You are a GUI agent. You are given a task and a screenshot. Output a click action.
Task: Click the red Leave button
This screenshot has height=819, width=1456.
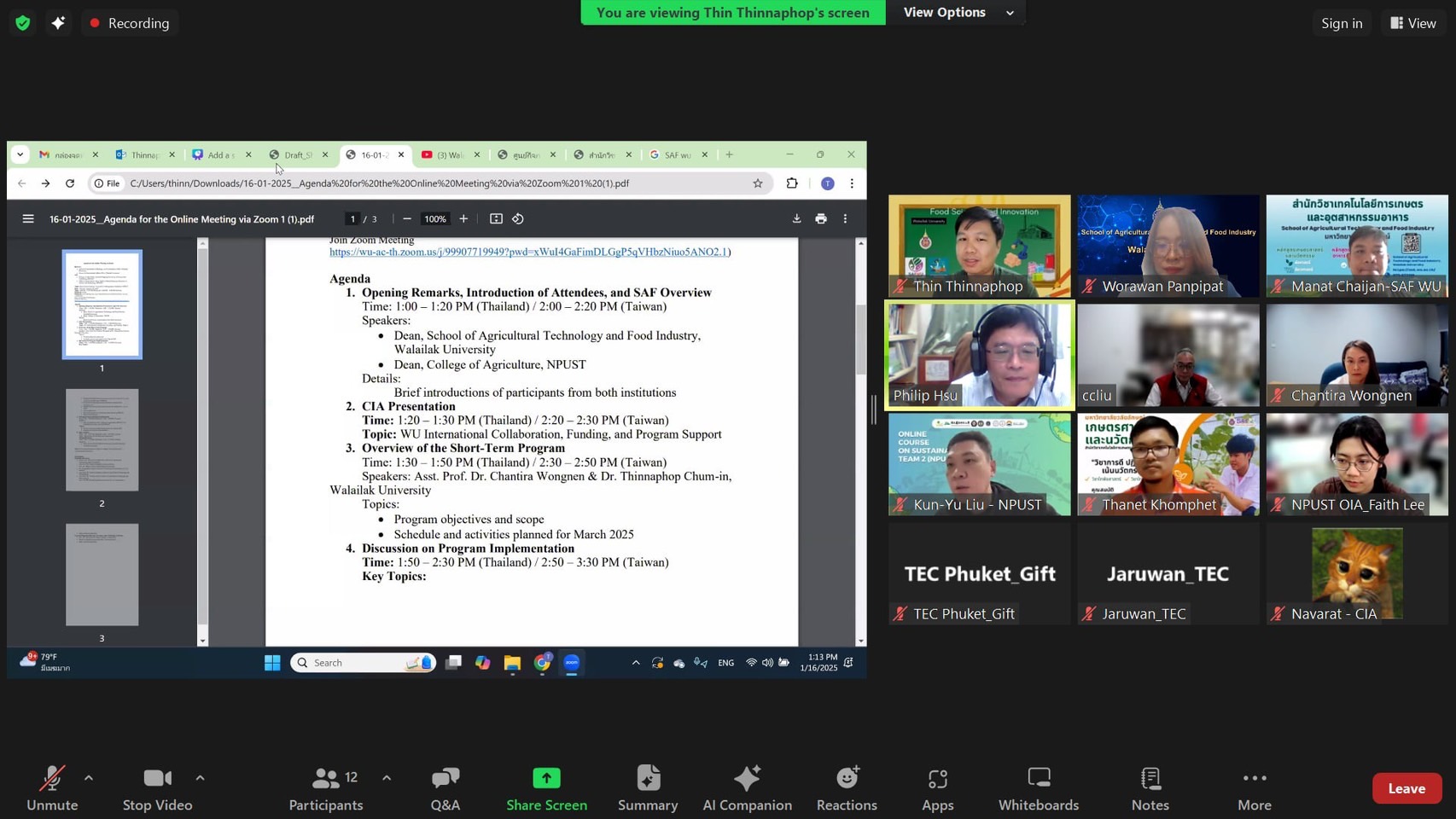(1406, 788)
